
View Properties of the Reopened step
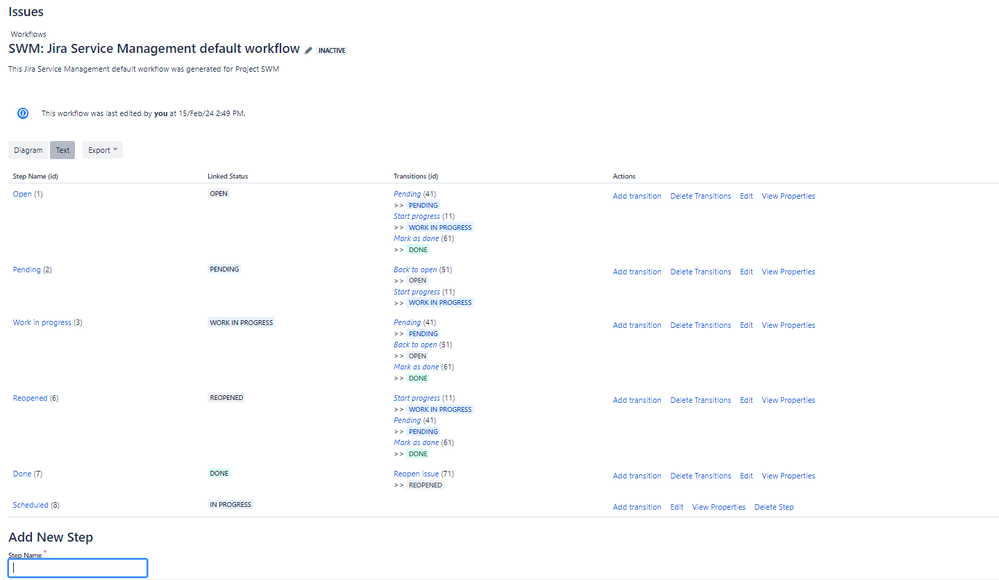click(789, 400)
